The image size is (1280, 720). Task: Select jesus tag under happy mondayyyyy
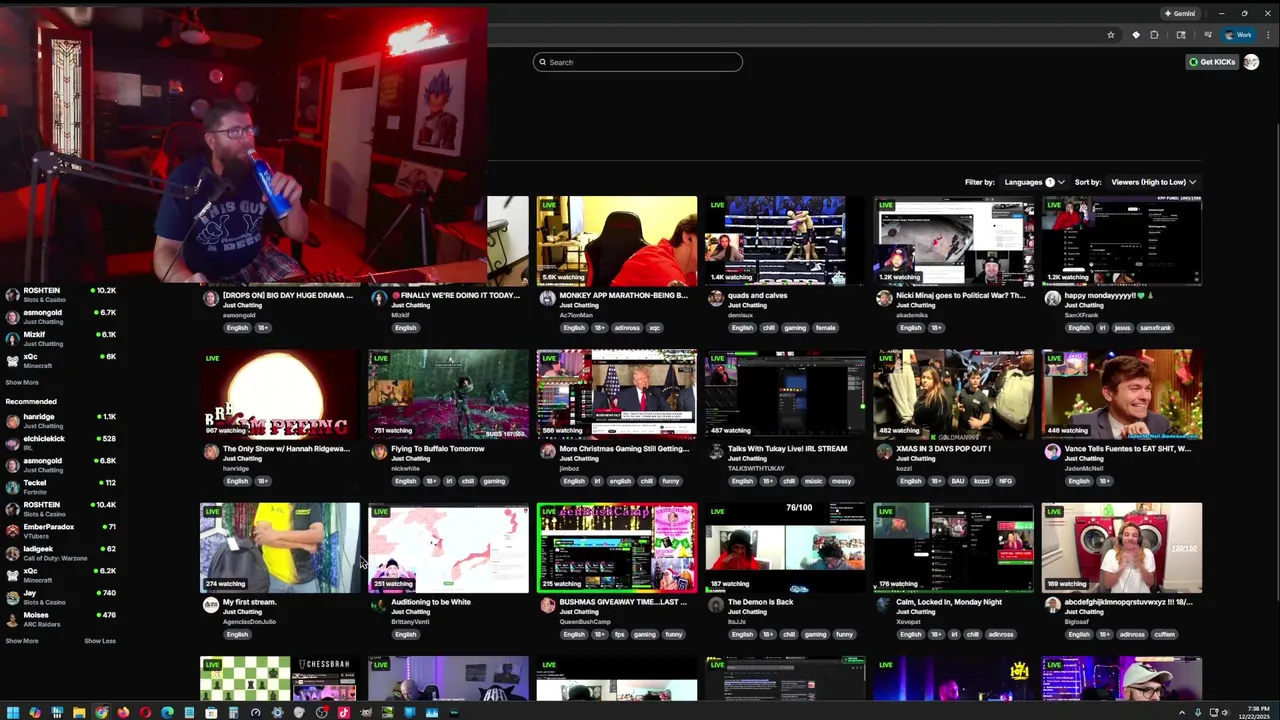pyautogui.click(x=1122, y=328)
